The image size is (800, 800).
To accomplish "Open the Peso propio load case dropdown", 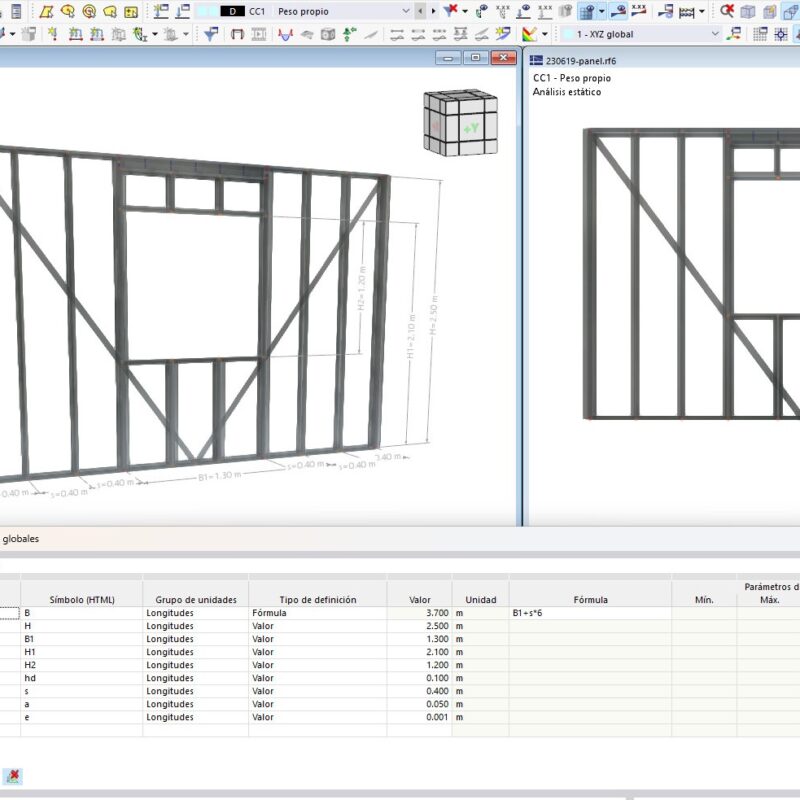I will click(x=406, y=11).
